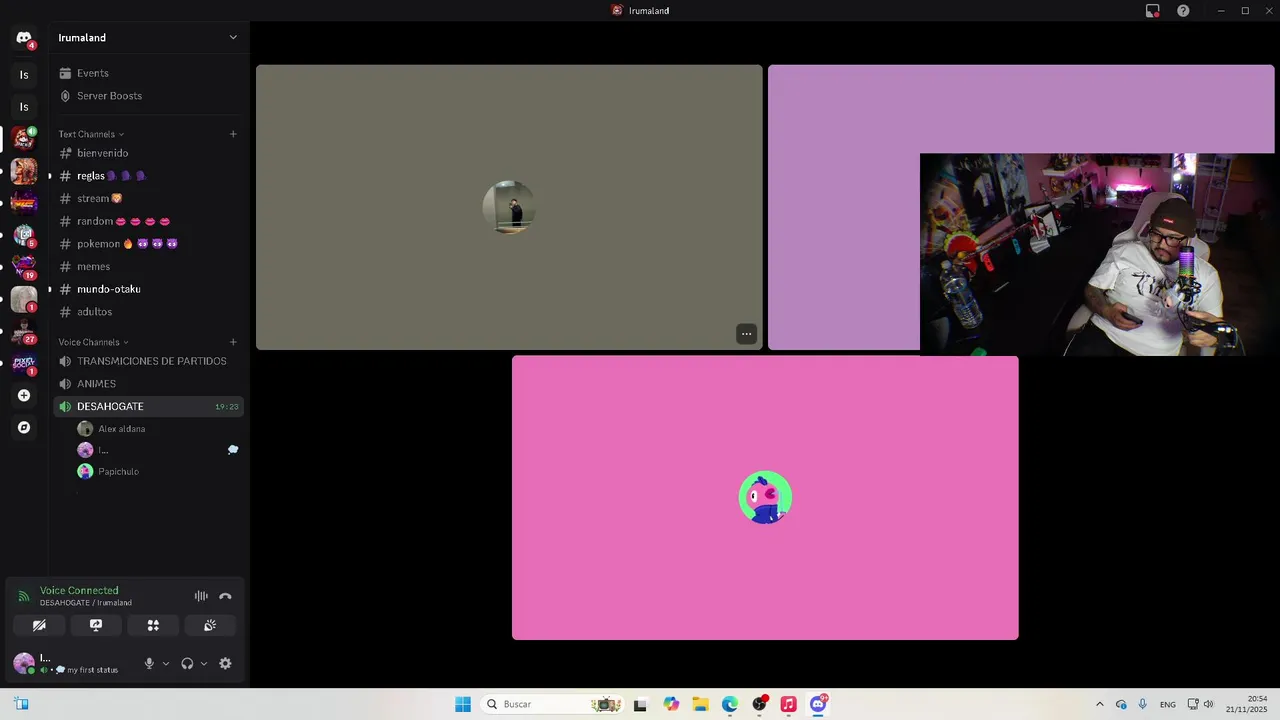Viewport: 1280px width, 720px height.
Task: Click Voice Connected status text
Action: coord(79,591)
